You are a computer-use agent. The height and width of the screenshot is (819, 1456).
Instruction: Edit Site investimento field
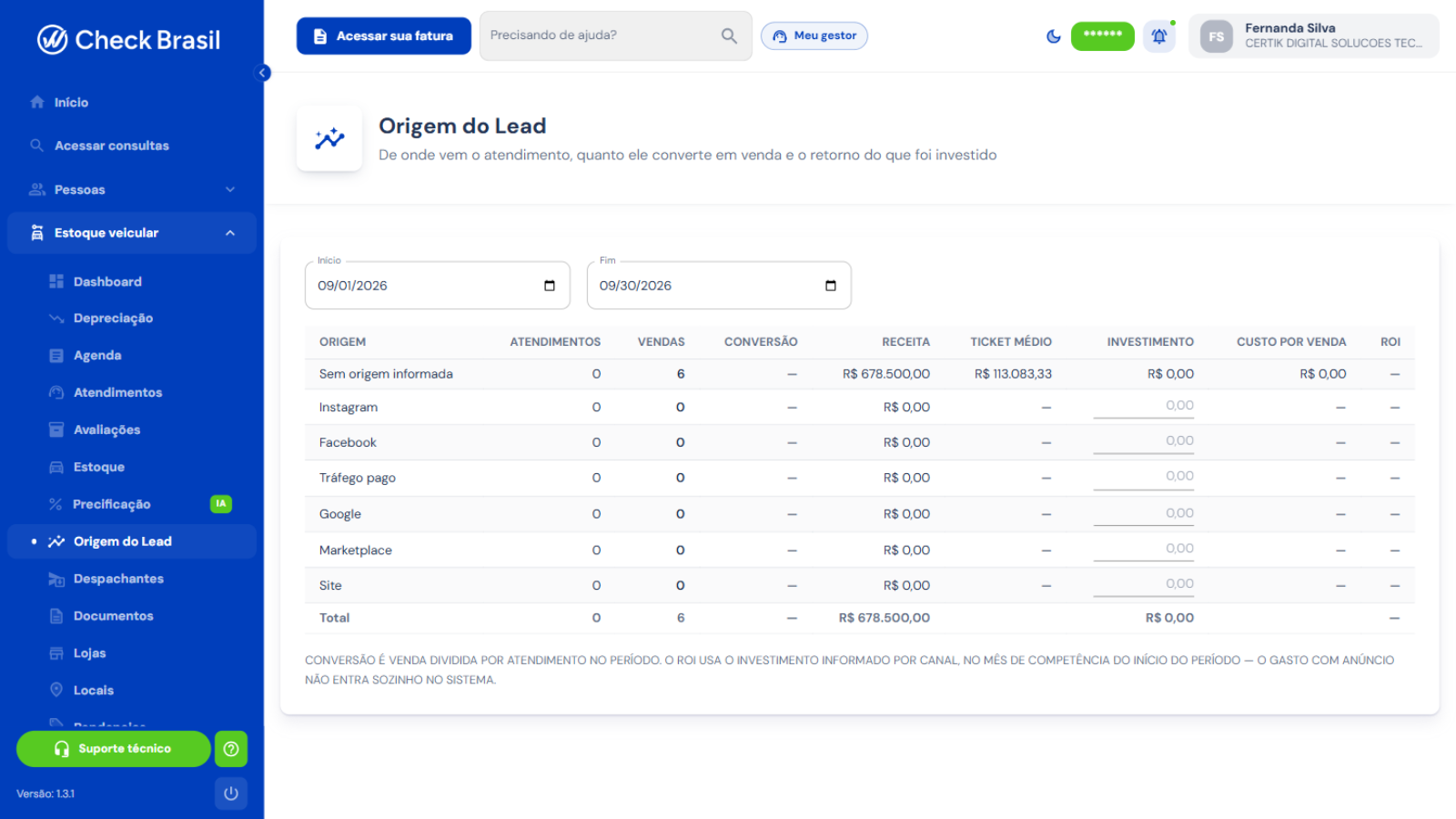[1144, 585]
